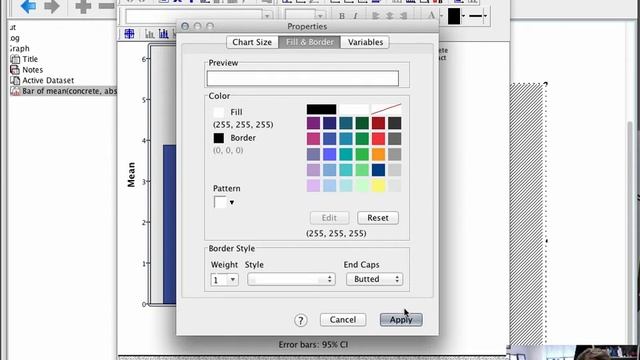
Task: Click the Title item icon in outline
Action: coord(15,59)
